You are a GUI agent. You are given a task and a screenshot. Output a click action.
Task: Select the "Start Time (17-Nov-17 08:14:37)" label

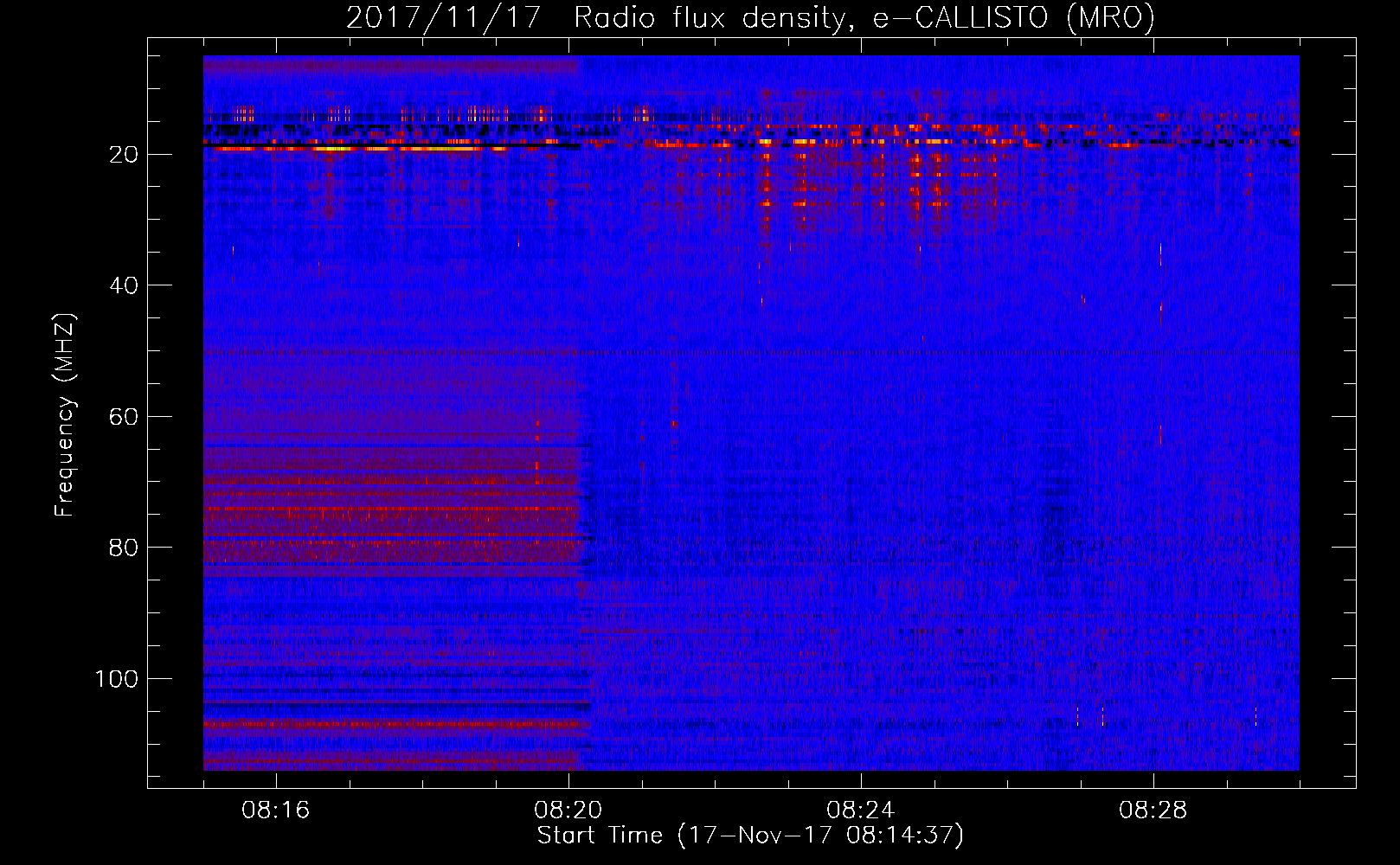pyautogui.click(x=750, y=836)
